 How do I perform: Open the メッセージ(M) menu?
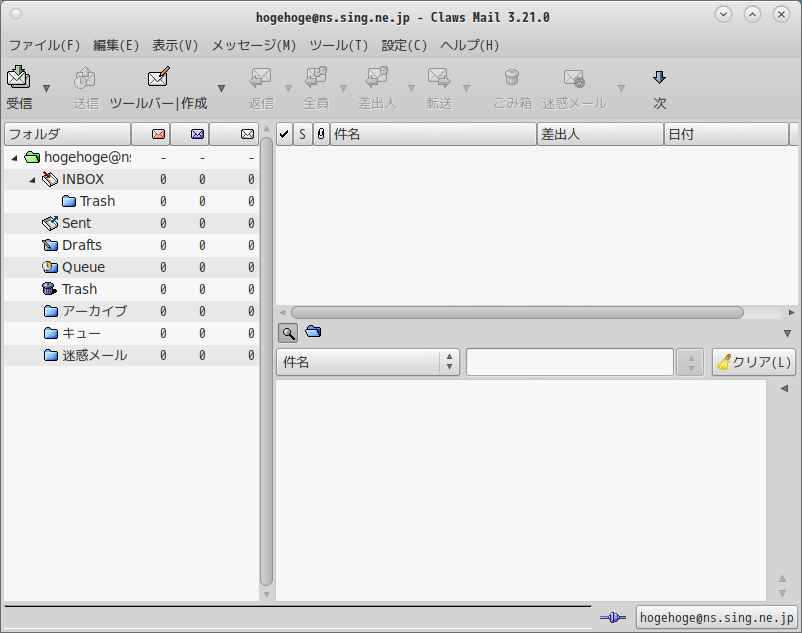point(254,46)
